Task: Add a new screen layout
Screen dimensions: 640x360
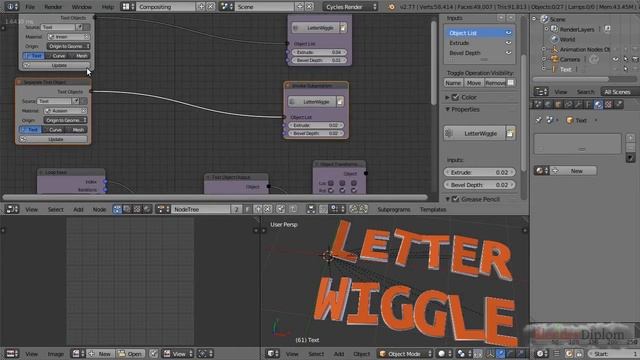Action: pyautogui.click(x=201, y=7)
